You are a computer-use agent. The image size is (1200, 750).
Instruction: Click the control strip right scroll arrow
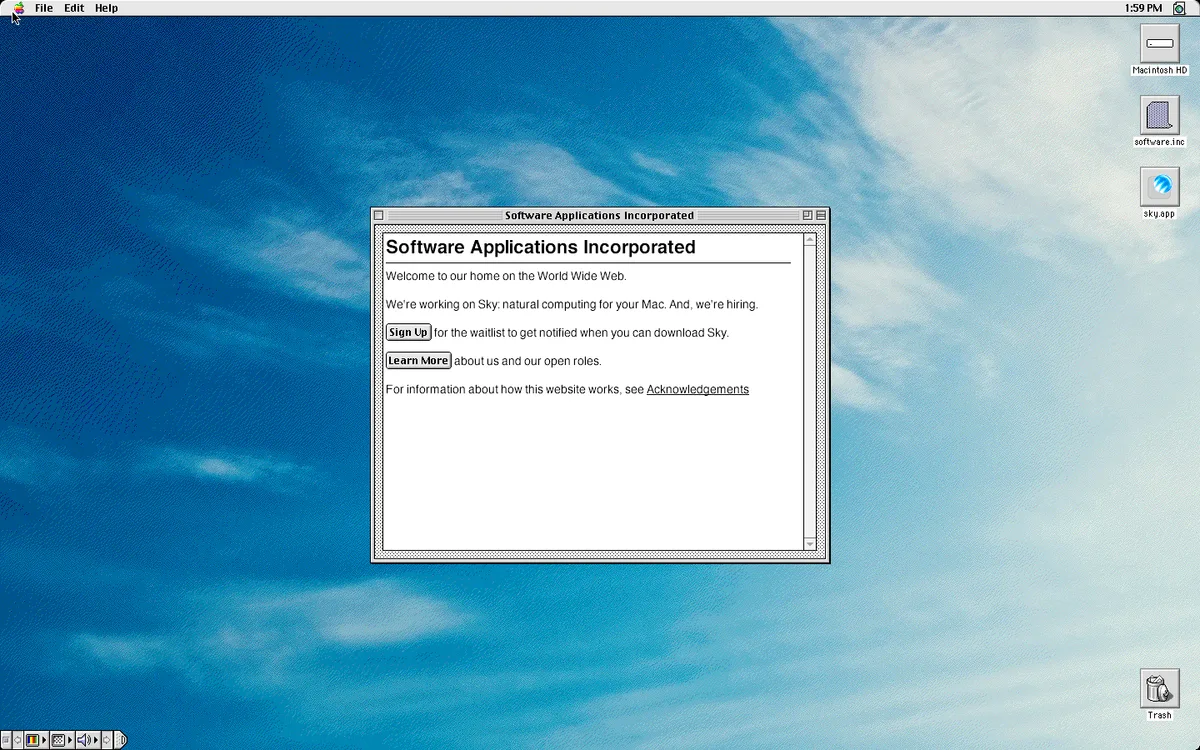[x=107, y=740]
